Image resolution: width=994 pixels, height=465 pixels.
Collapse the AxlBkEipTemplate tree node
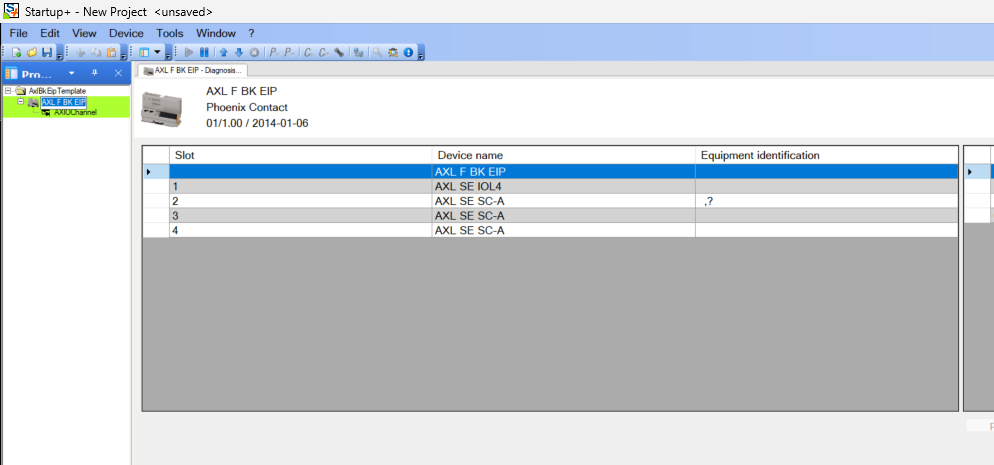[8, 91]
